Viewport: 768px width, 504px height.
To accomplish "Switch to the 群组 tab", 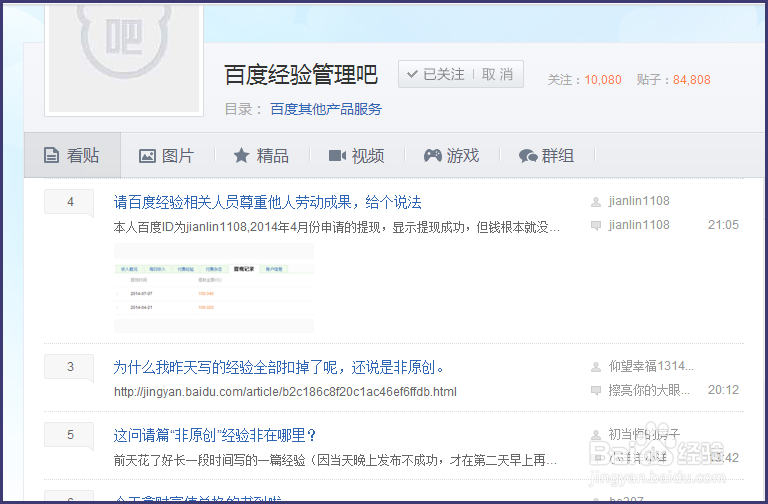I will coord(546,156).
